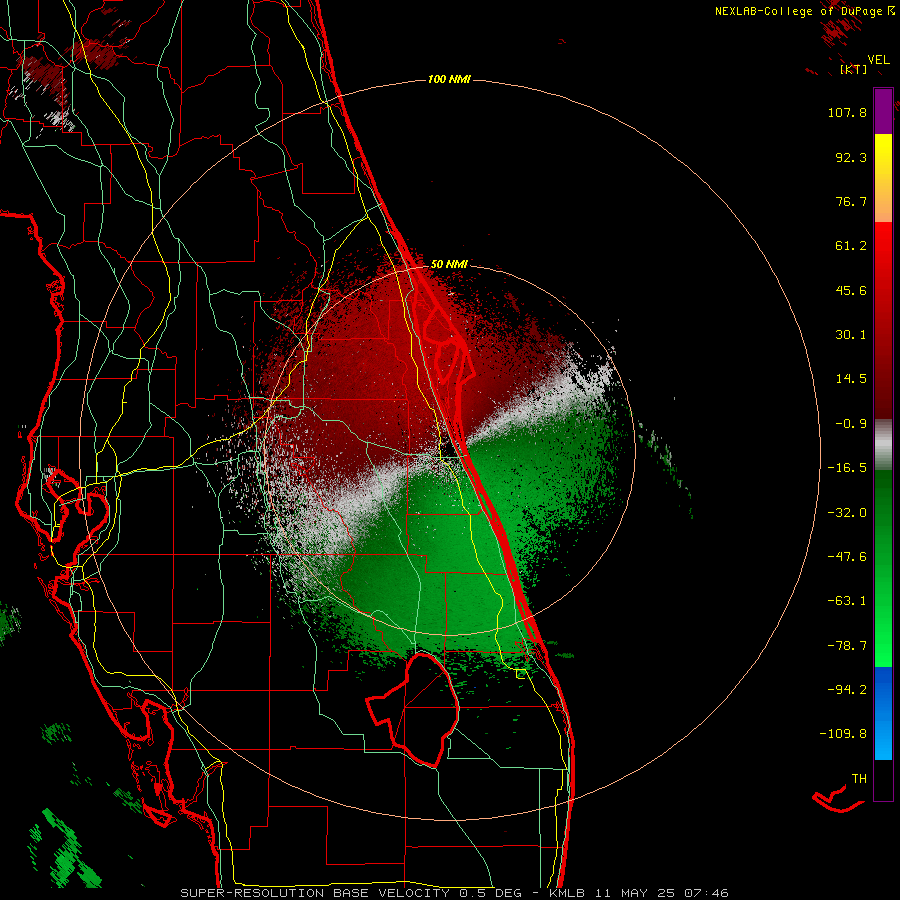Click the 30.1 legend value
The image size is (900, 900).
851,335
